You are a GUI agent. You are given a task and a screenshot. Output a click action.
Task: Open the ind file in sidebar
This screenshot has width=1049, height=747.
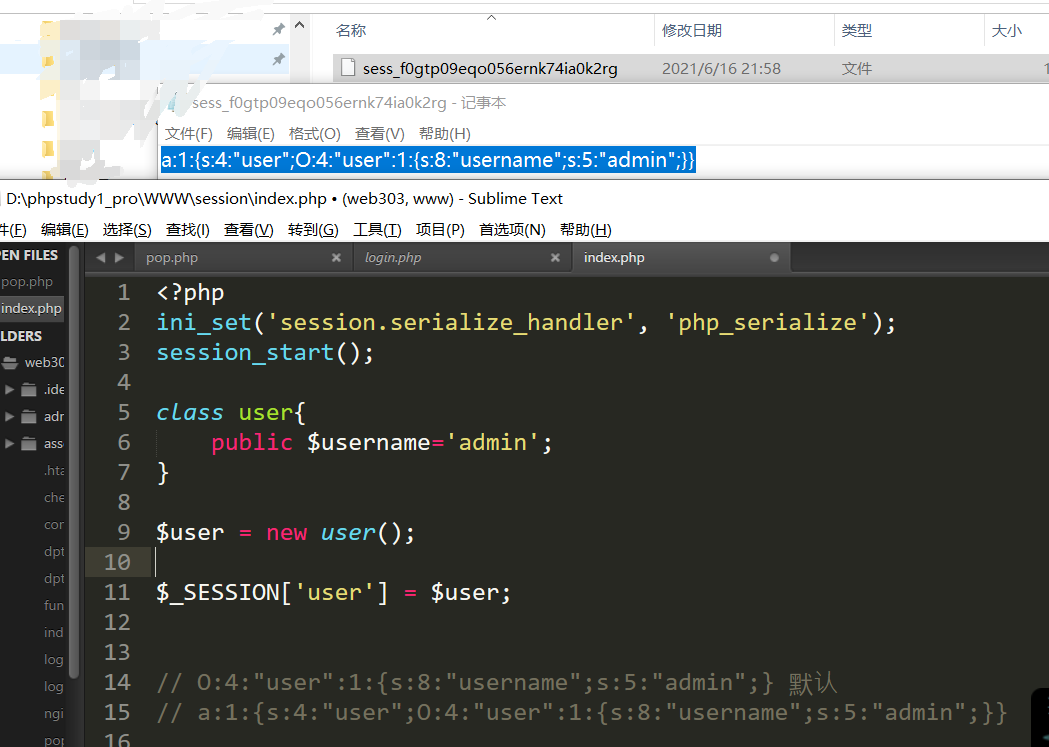pyautogui.click(x=54, y=632)
